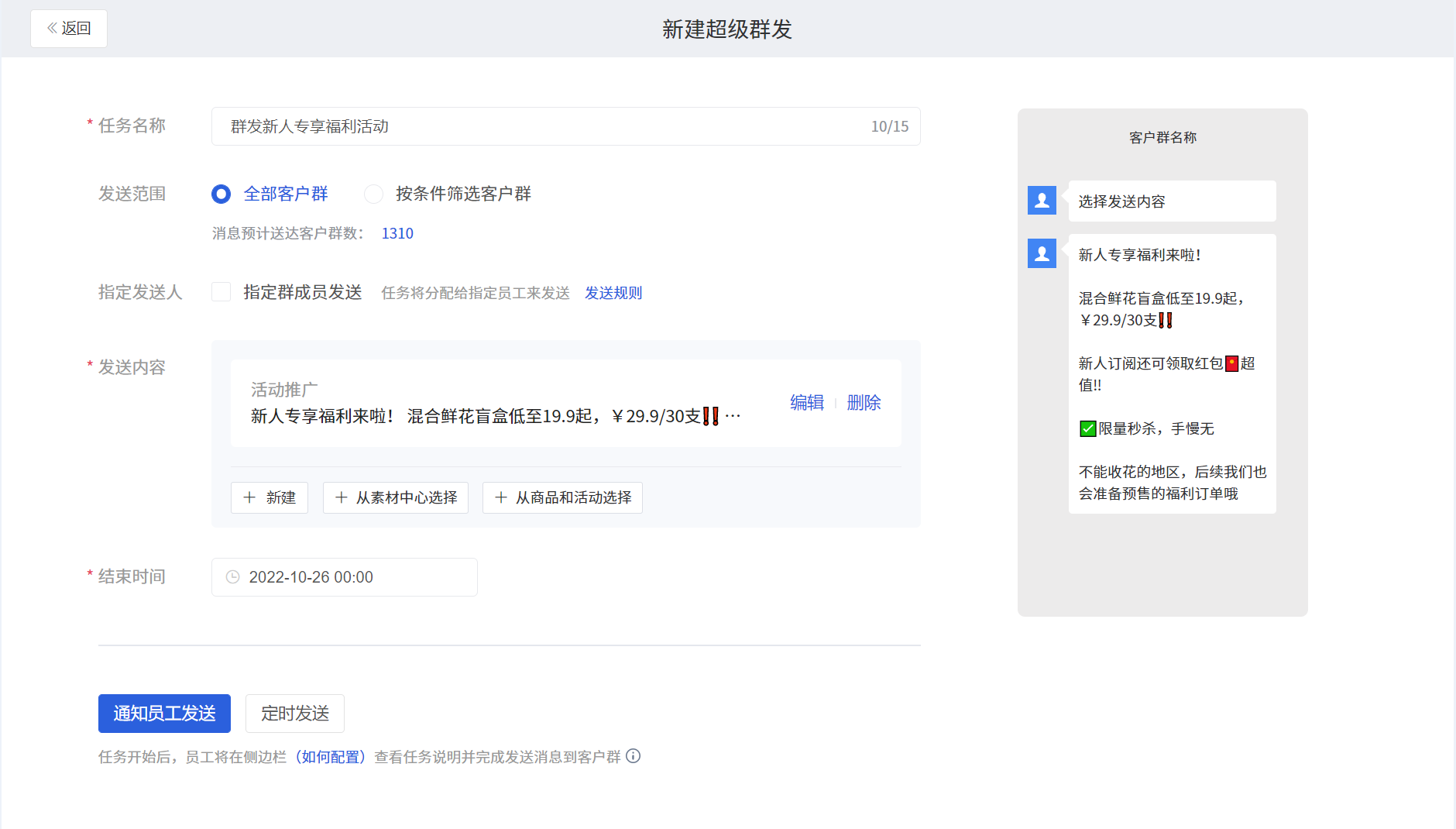
Task: Click the 返回 back button
Action: coord(69,29)
